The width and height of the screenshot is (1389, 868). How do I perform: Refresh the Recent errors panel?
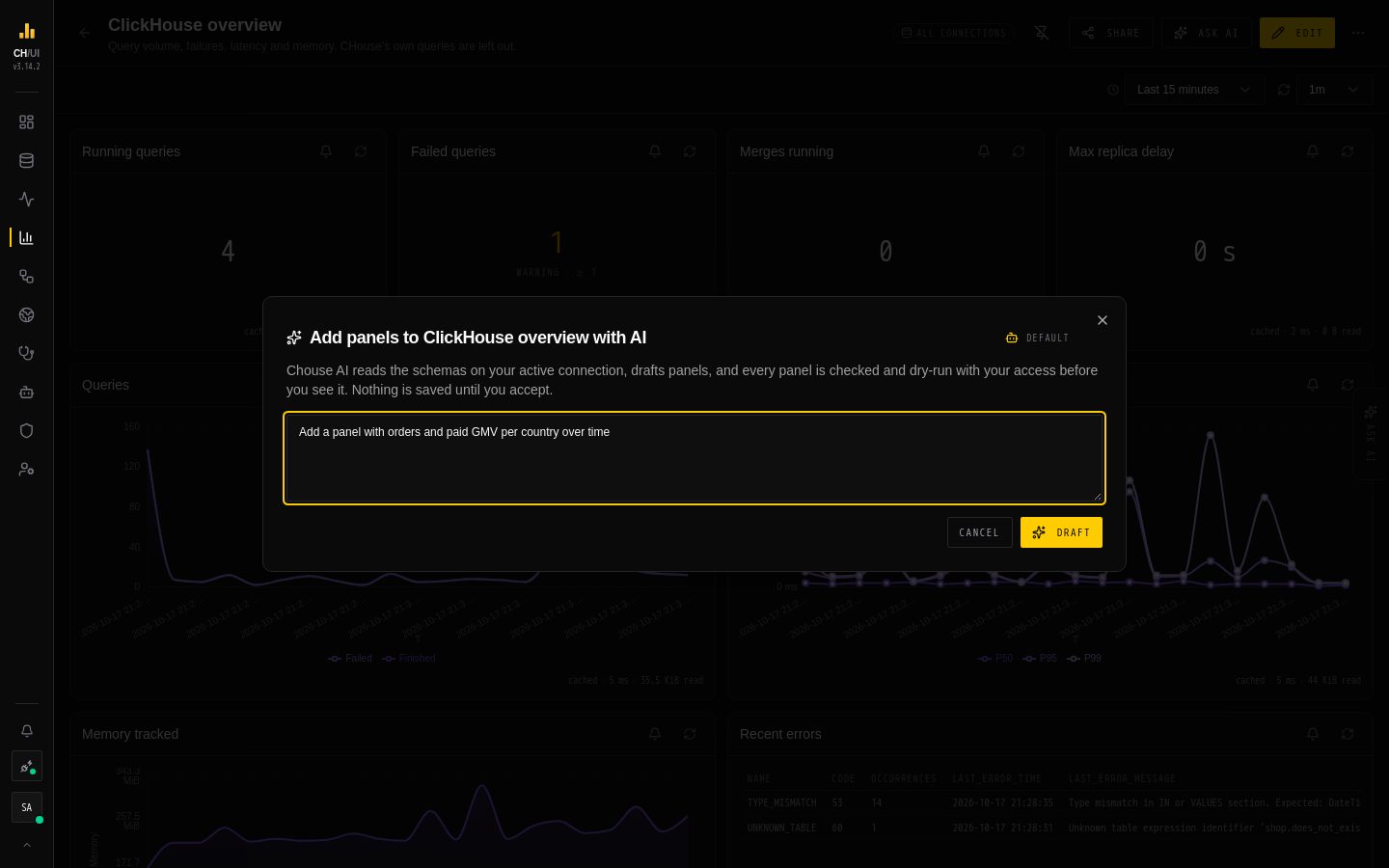[x=1348, y=734]
